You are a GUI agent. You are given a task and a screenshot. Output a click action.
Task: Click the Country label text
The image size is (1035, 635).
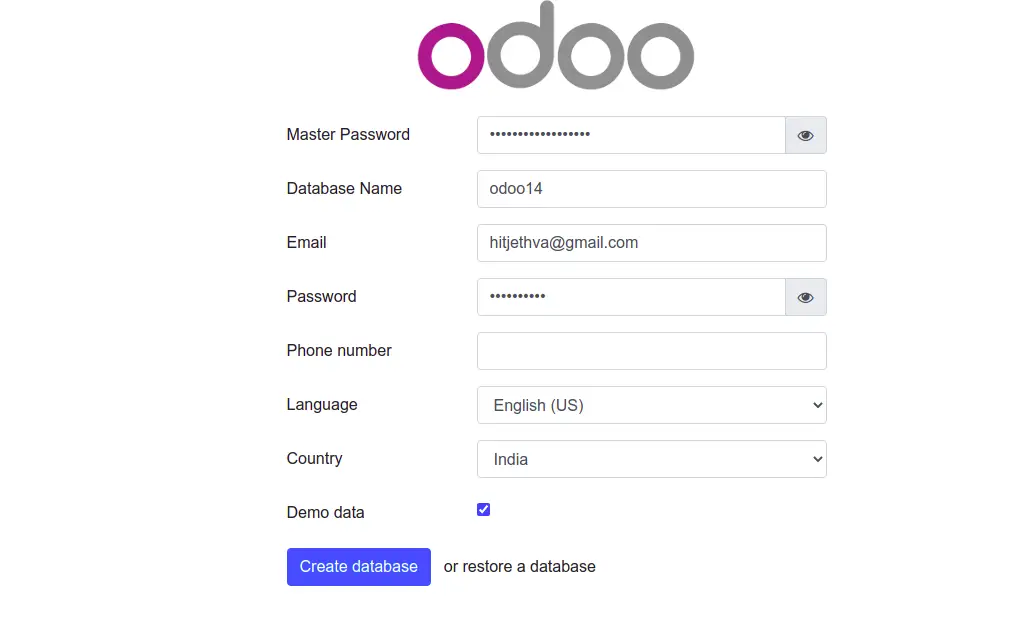[314, 459]
